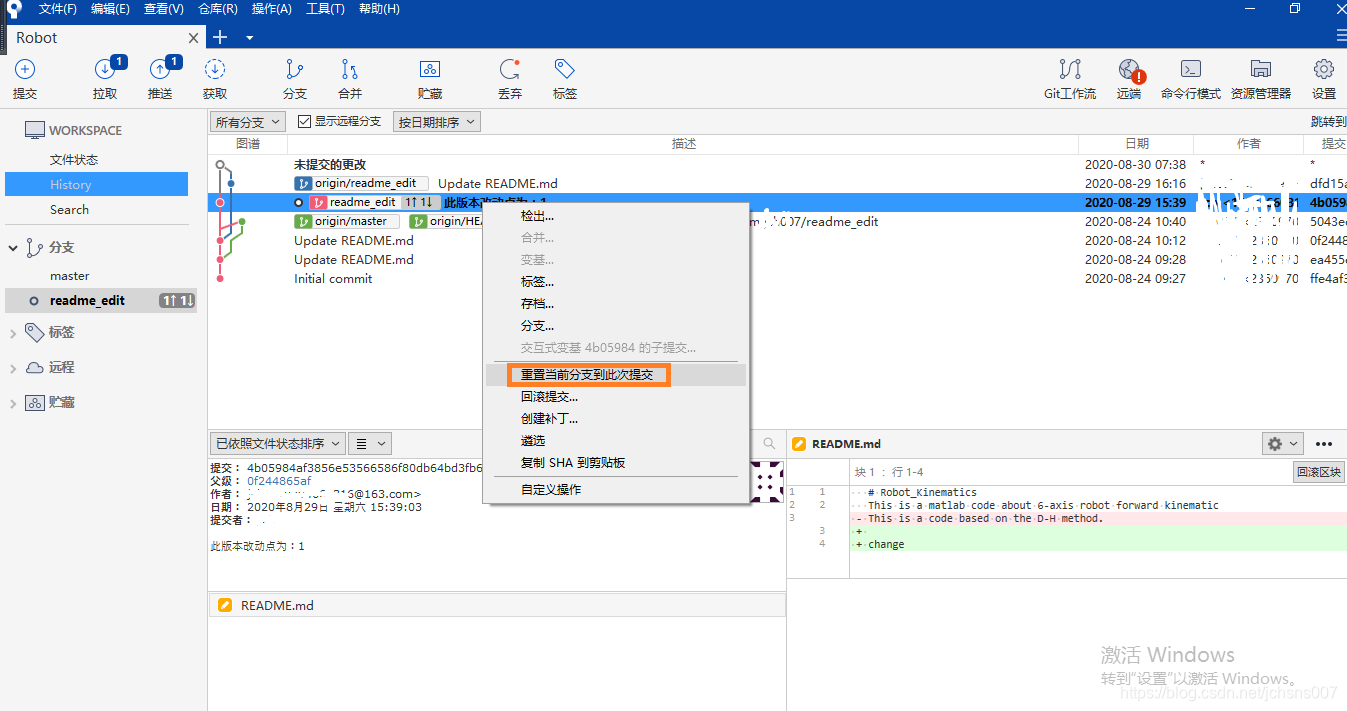Viewport: 1347px width, 711px height.
Task: Click the 合并 (Merge) toolbar icon
Action: tap(350, 70)
